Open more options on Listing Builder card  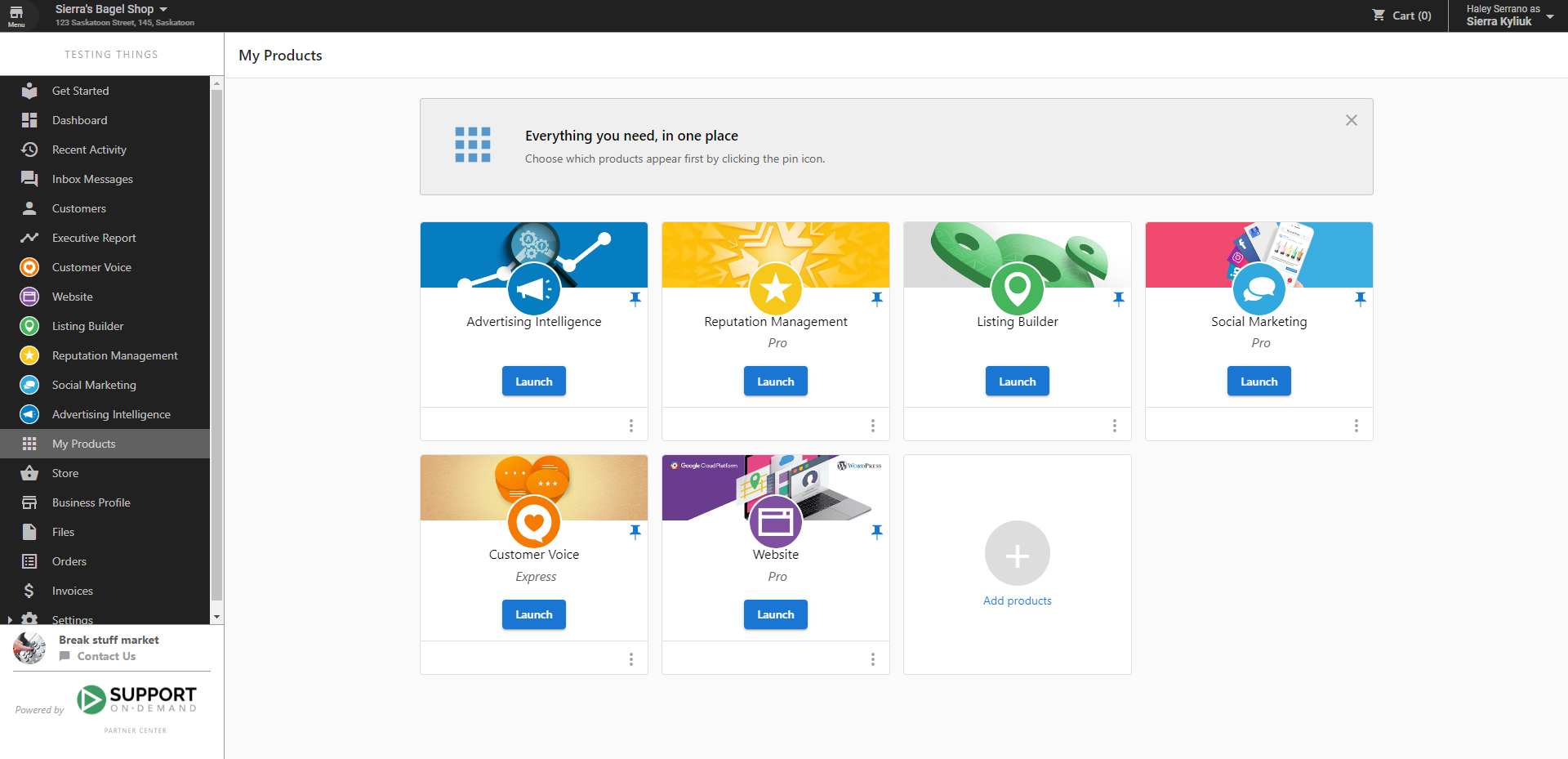(x=1115, y=426)
